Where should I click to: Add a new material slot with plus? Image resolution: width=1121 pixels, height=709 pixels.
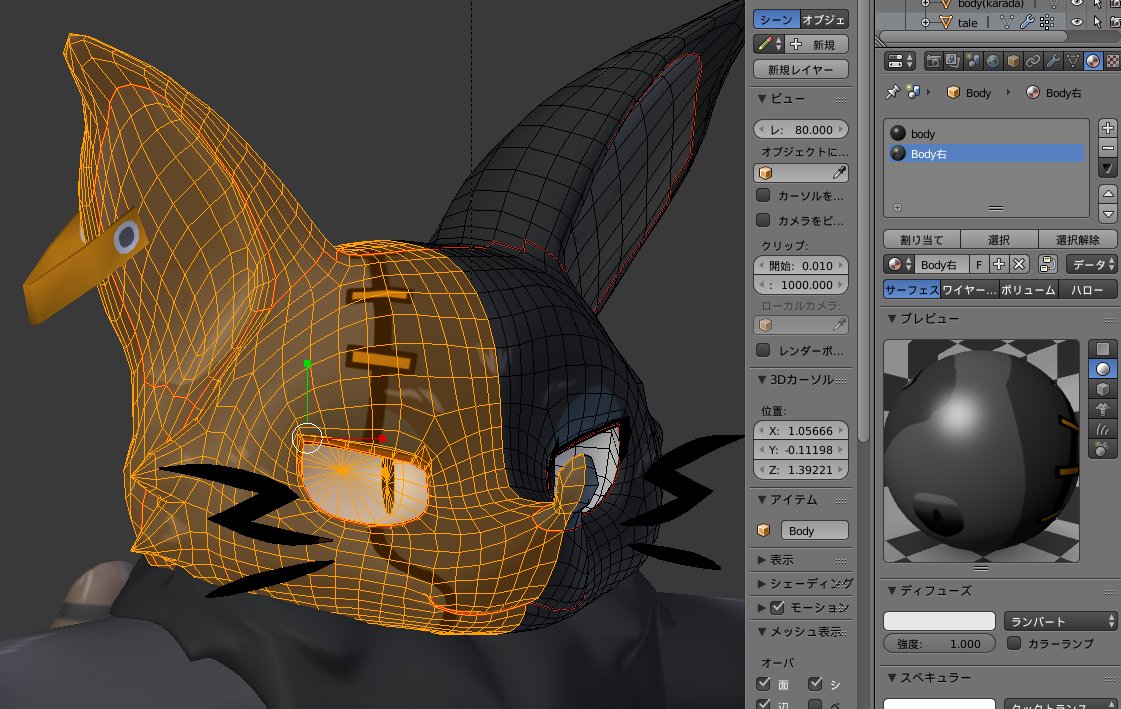pos(1107,128)
